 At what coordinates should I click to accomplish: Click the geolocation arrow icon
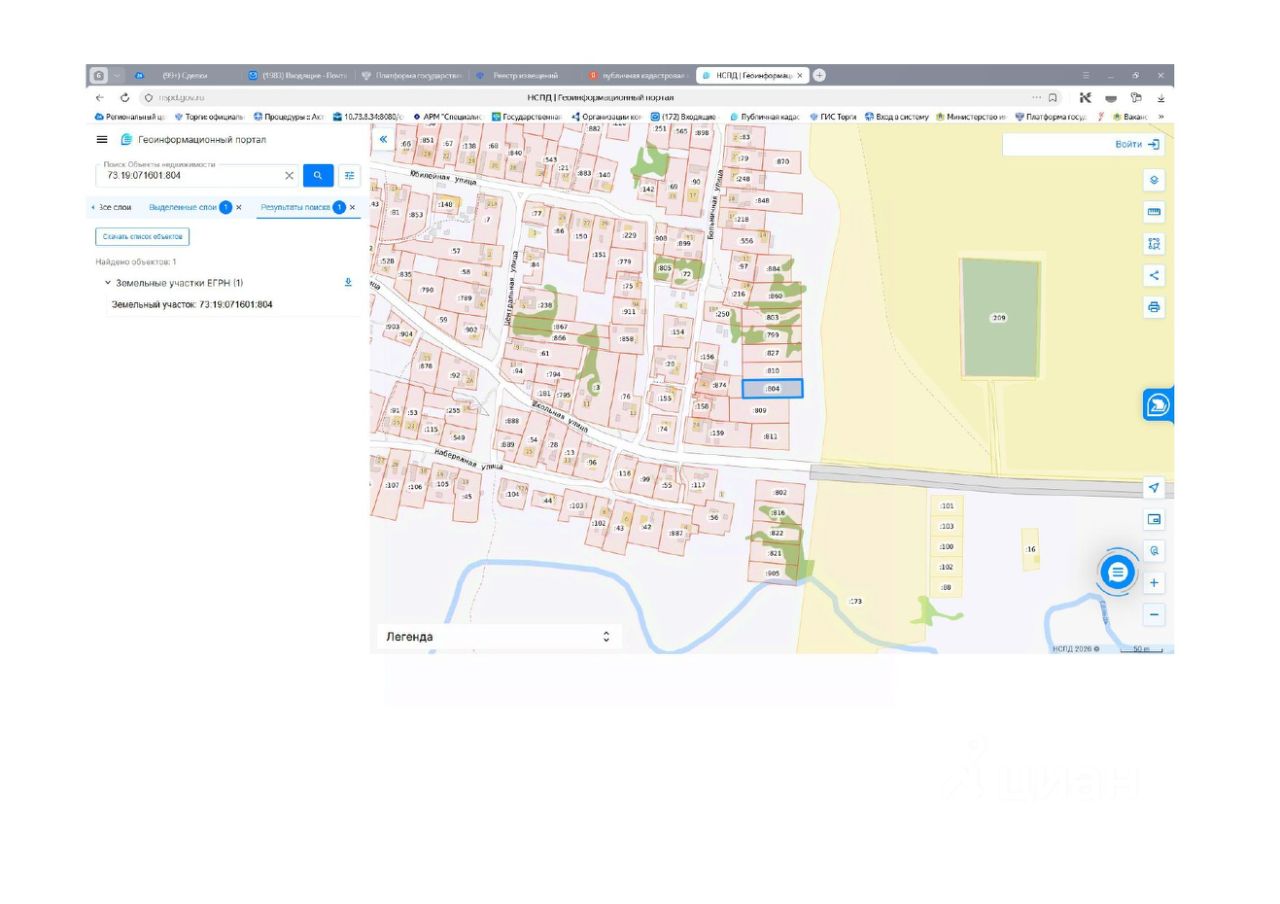pyautogui.click(x=1154, y=487)
